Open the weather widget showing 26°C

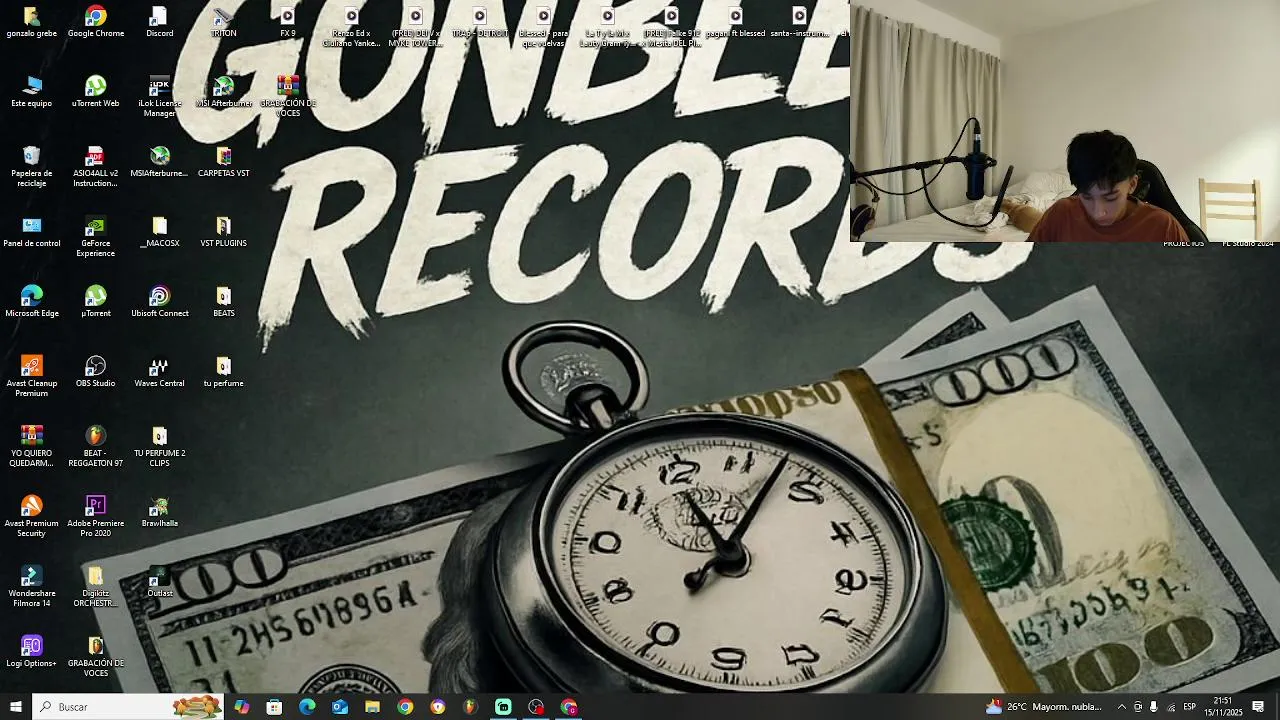[1043, 707]
